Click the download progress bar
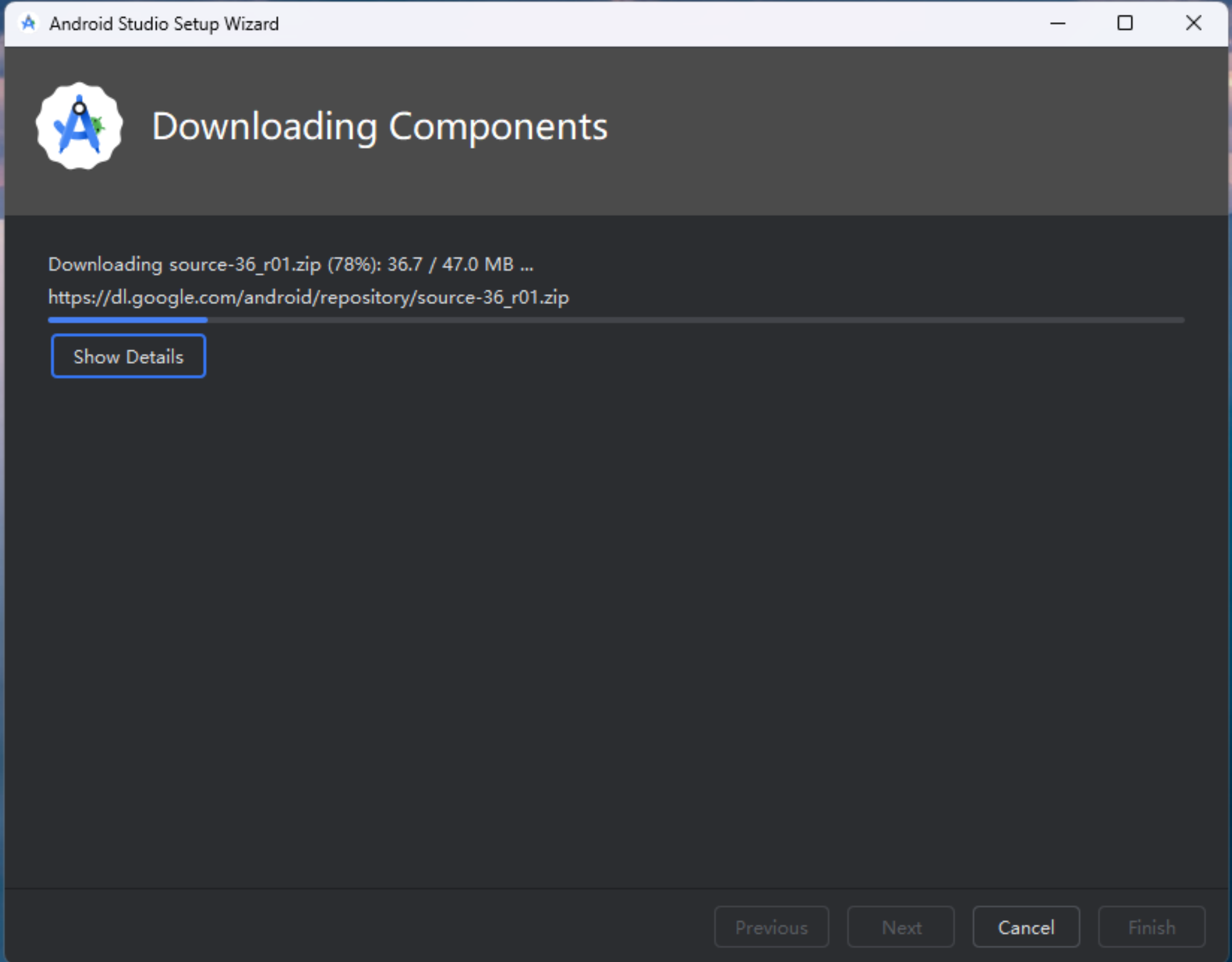 [616, 320]
